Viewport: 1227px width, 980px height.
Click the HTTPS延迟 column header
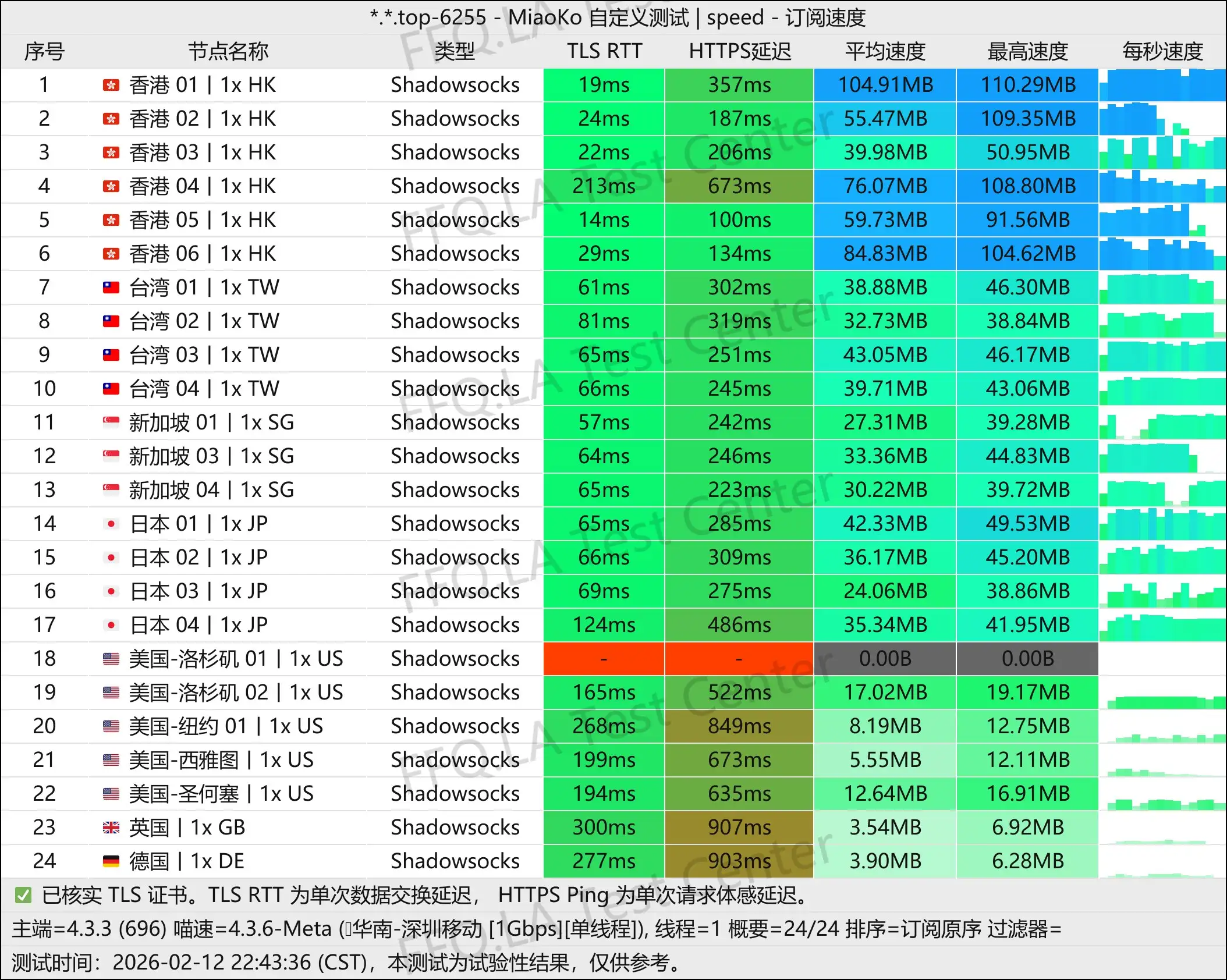click(739, 52)
